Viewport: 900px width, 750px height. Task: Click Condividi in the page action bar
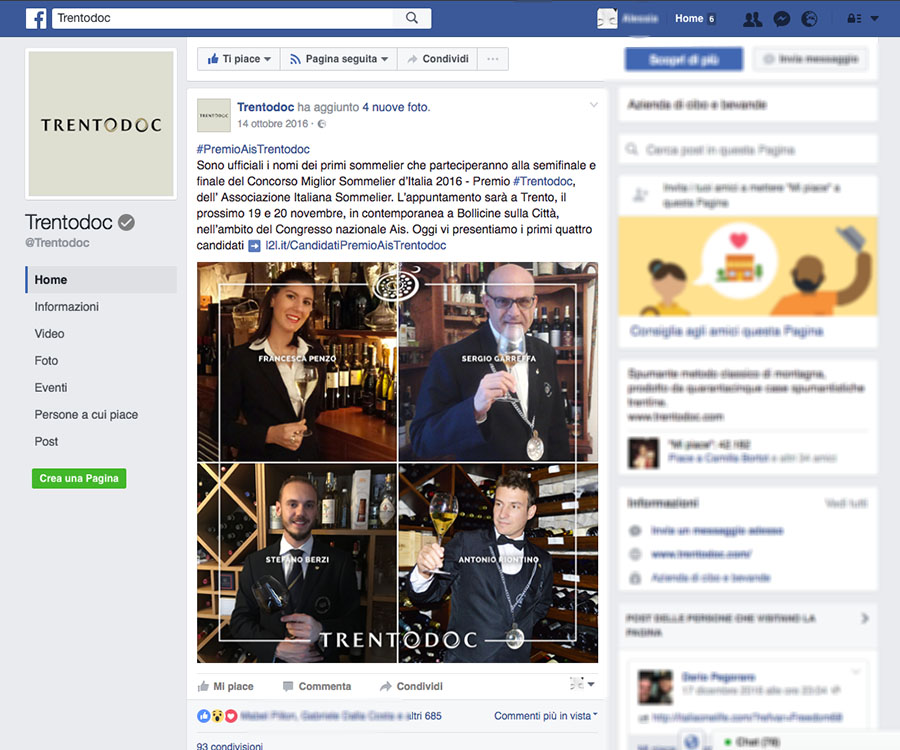click(437, 59)
